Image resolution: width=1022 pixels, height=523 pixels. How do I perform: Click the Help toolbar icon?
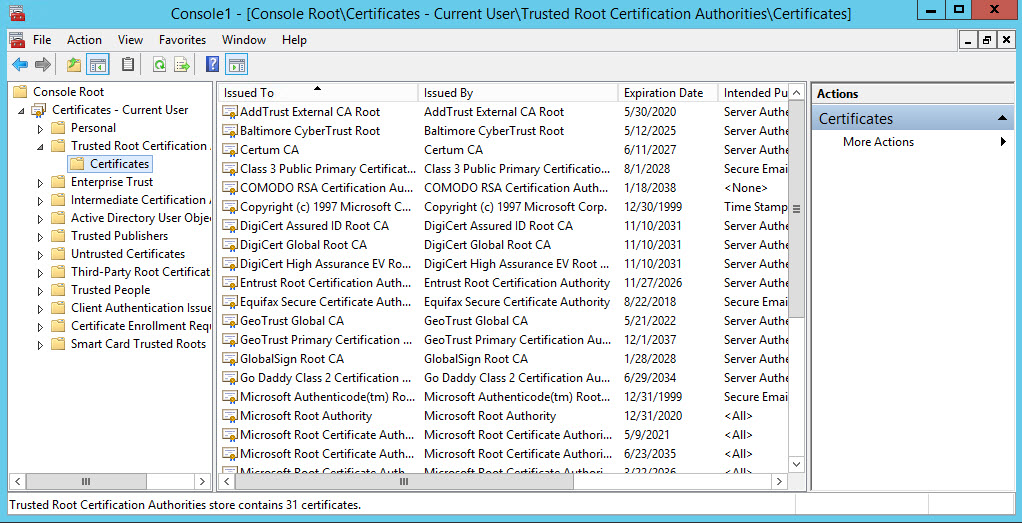(212, 65)
